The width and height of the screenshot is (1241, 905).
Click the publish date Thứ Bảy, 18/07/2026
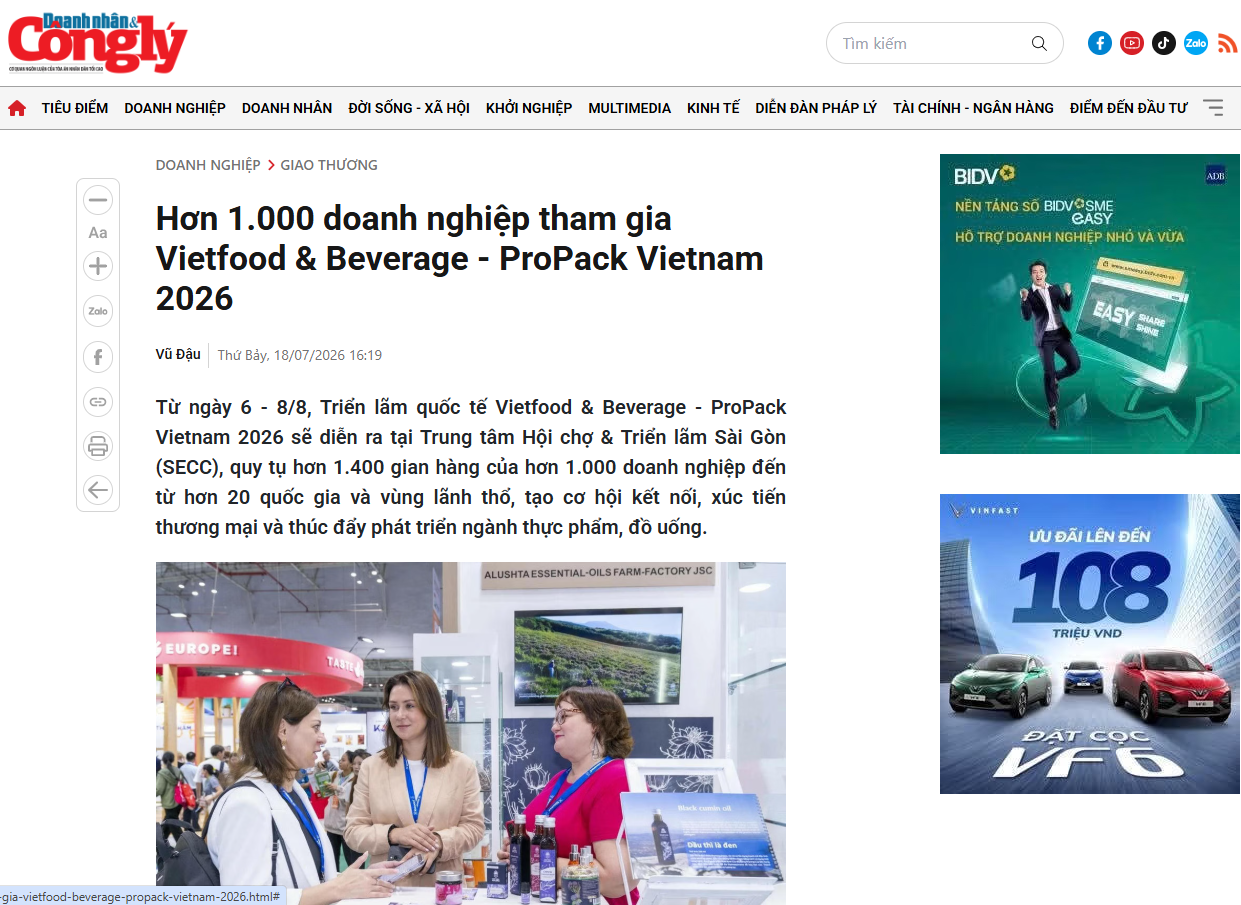point(300,355)
